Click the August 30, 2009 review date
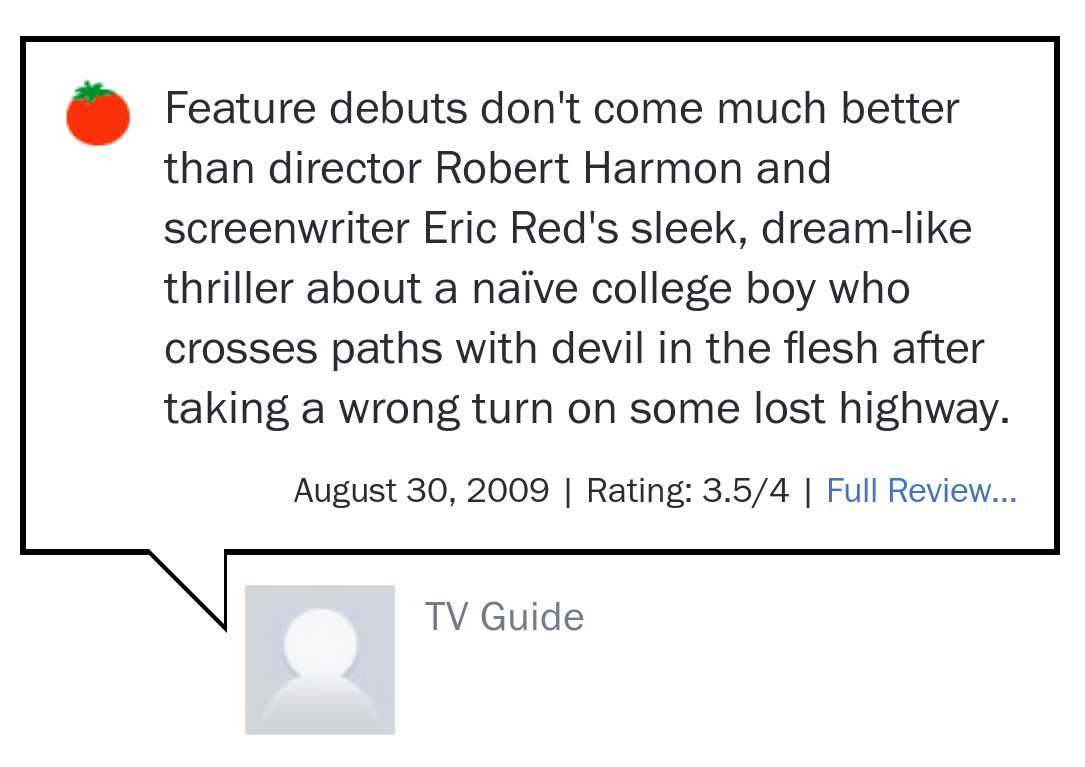 [421, 491]
